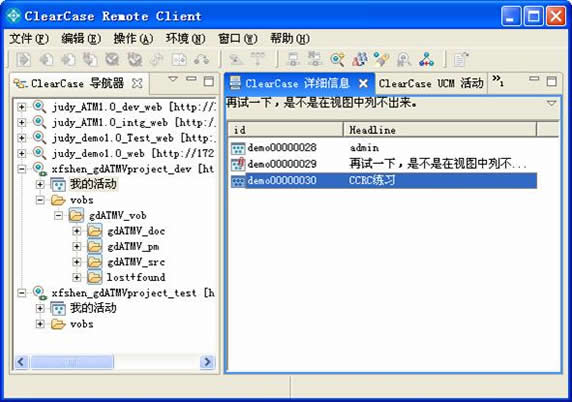Click the grayed document icon after last separator
The width and height of the screenshot is (572, 402).
(x=461, y=59)
